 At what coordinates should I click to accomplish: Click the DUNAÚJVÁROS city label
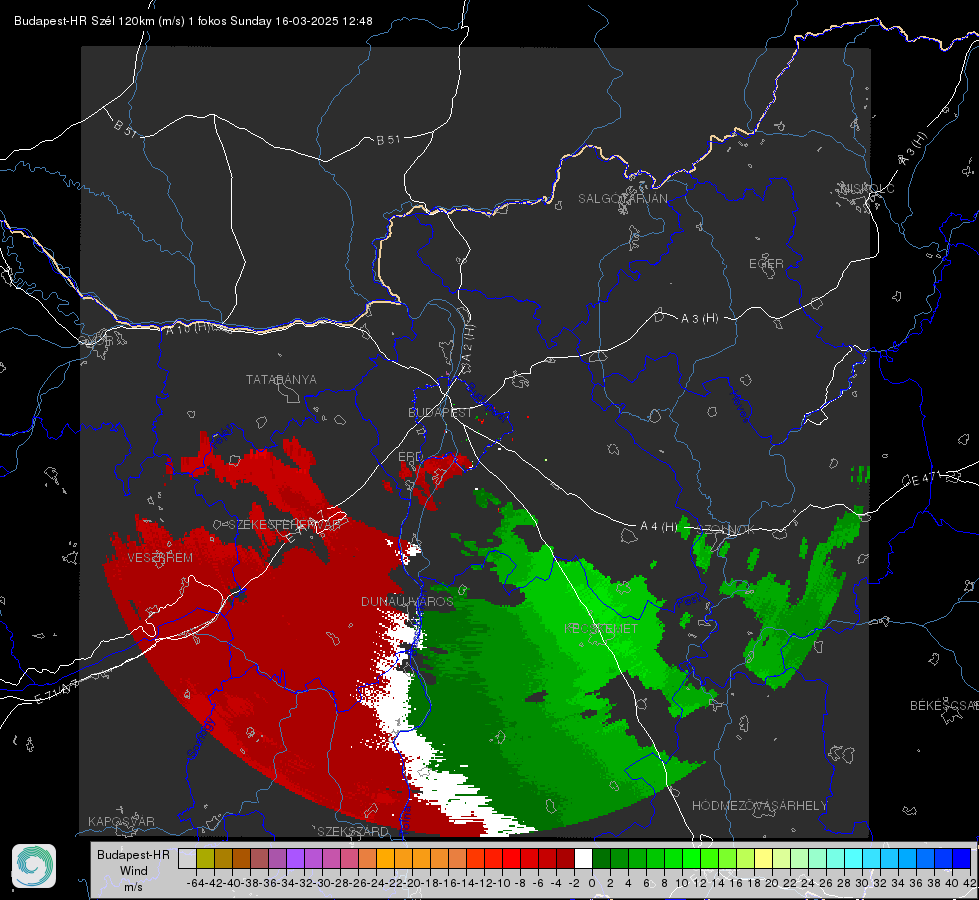407,601
